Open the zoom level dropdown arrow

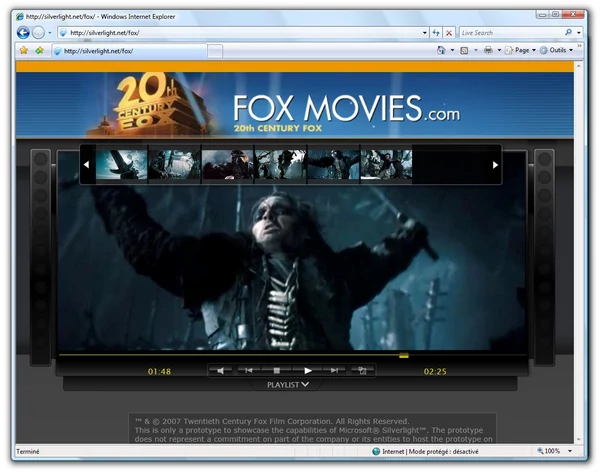570,451
